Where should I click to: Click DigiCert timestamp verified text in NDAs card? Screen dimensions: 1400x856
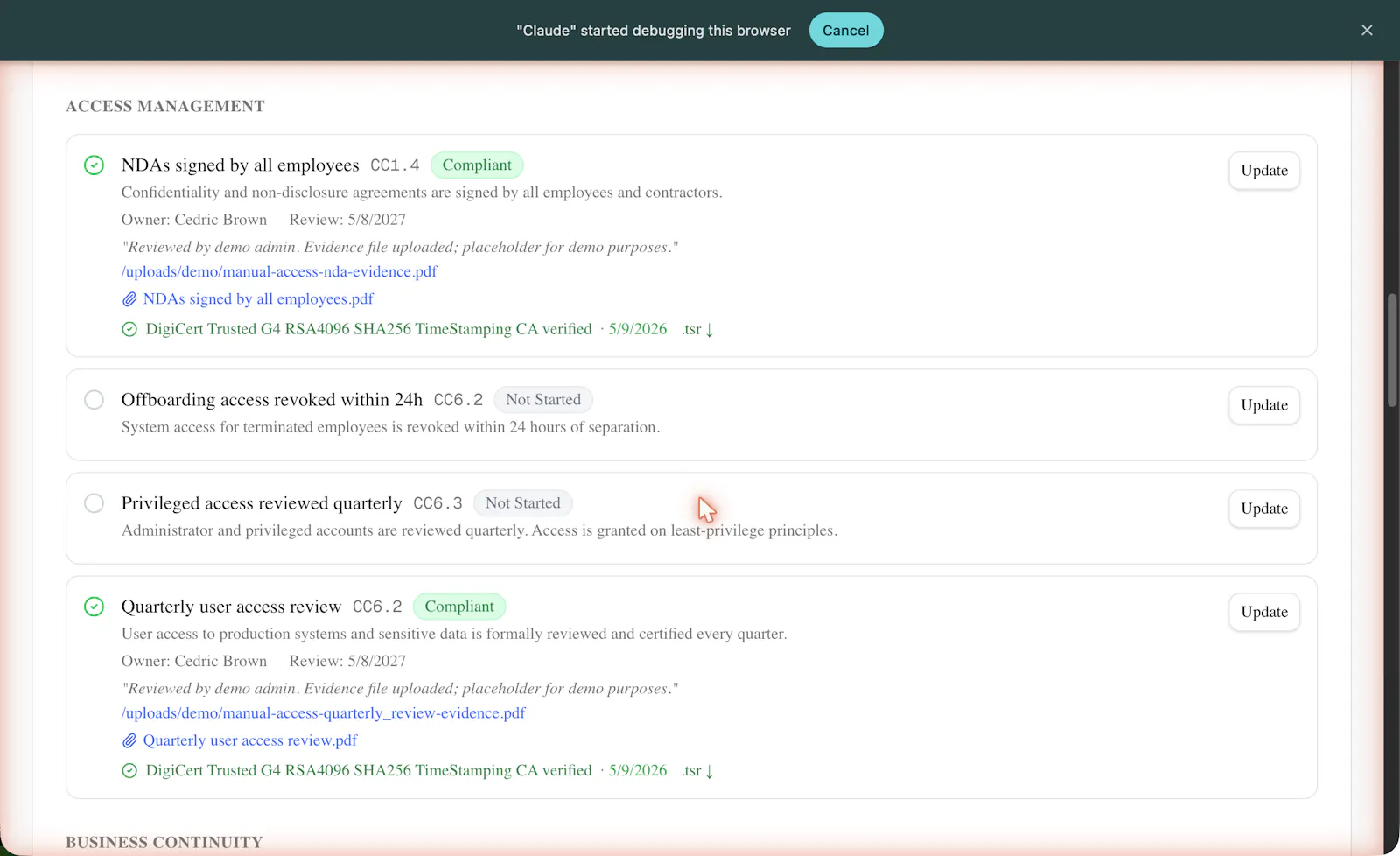click(x=369, y=329)
